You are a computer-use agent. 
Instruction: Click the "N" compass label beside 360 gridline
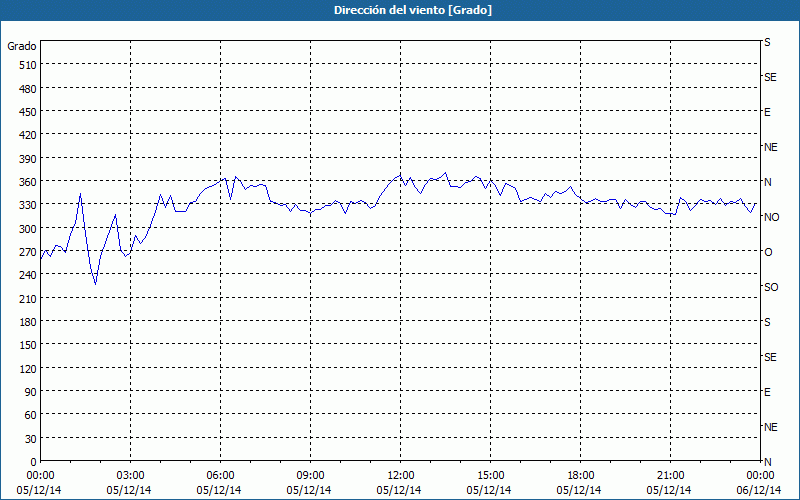[768, 182]
